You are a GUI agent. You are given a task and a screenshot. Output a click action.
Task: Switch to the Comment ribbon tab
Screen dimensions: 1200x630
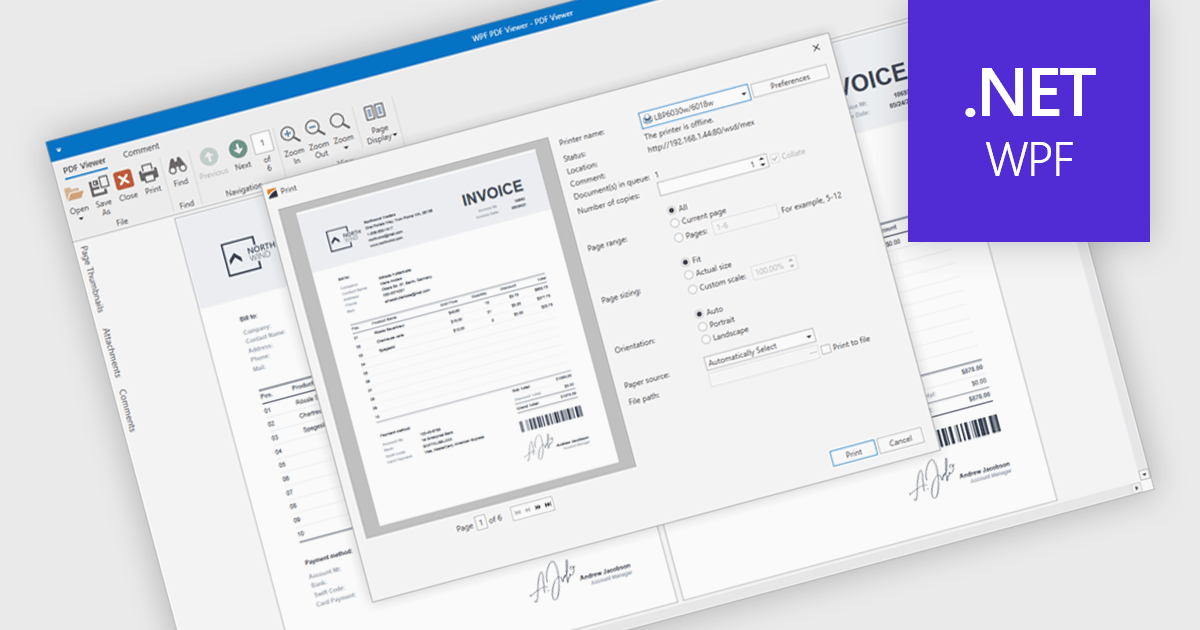point(142,150)
